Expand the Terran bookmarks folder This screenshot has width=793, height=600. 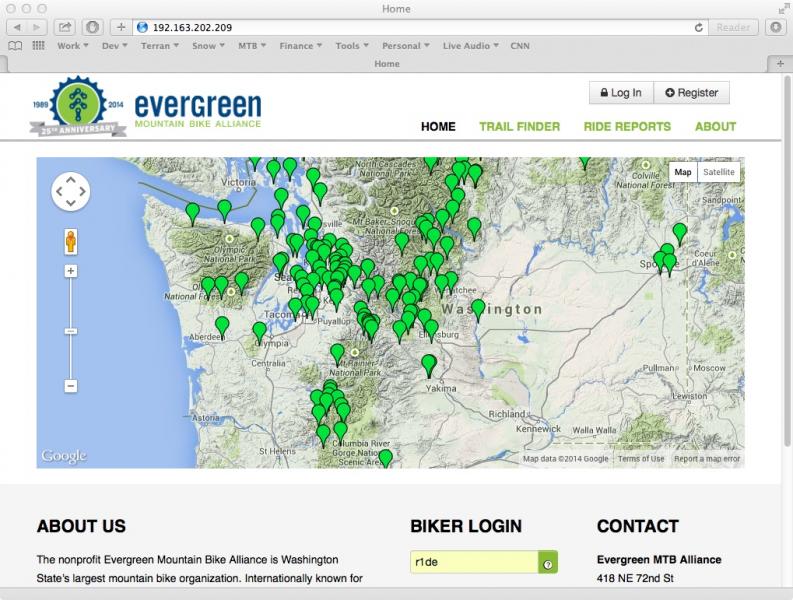[x=159, y=46]
